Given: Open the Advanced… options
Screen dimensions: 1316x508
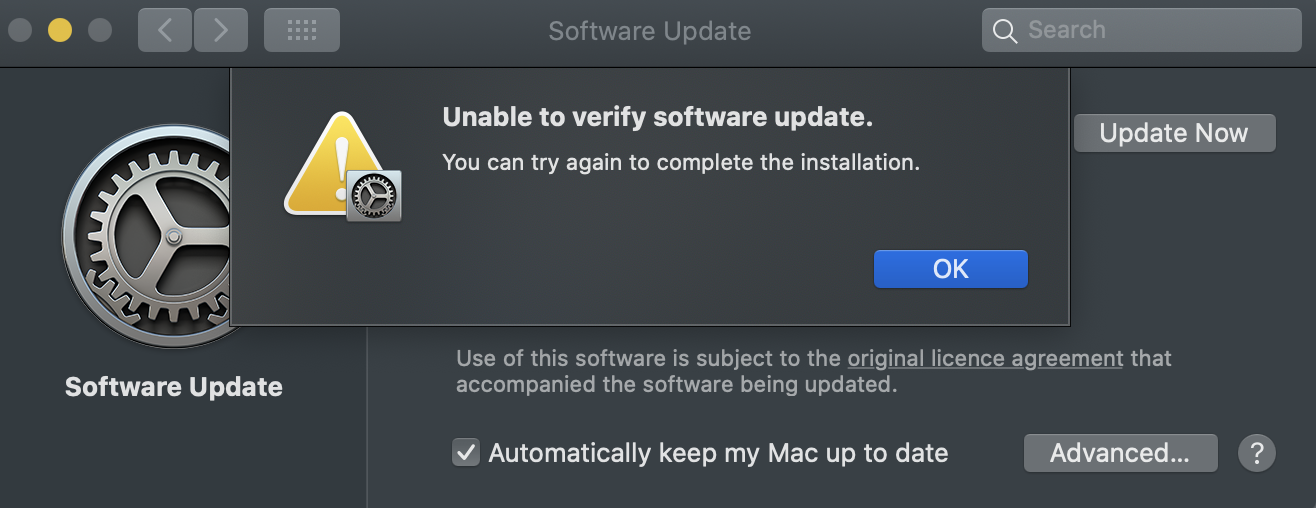Looking at the screenshot, I should 1120,453.
